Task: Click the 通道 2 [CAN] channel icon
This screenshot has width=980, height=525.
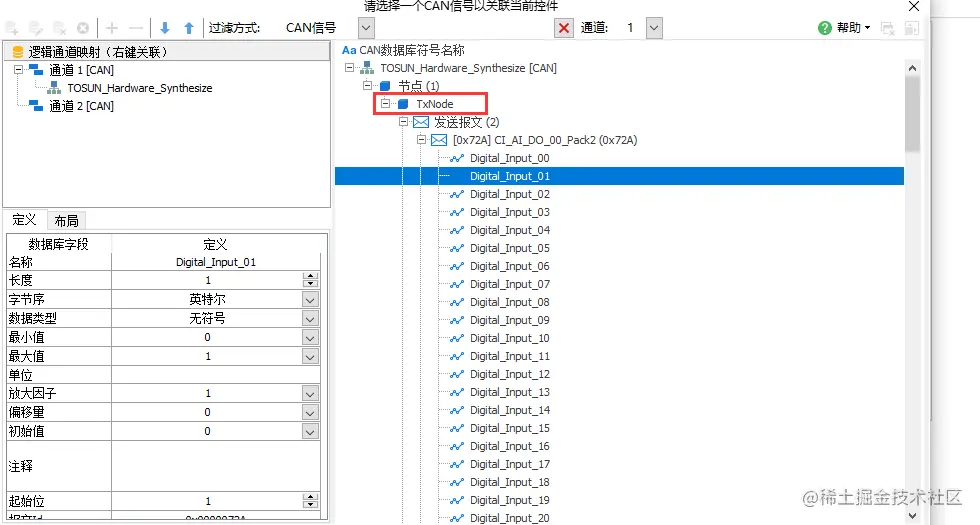Action: pos(36,106)
